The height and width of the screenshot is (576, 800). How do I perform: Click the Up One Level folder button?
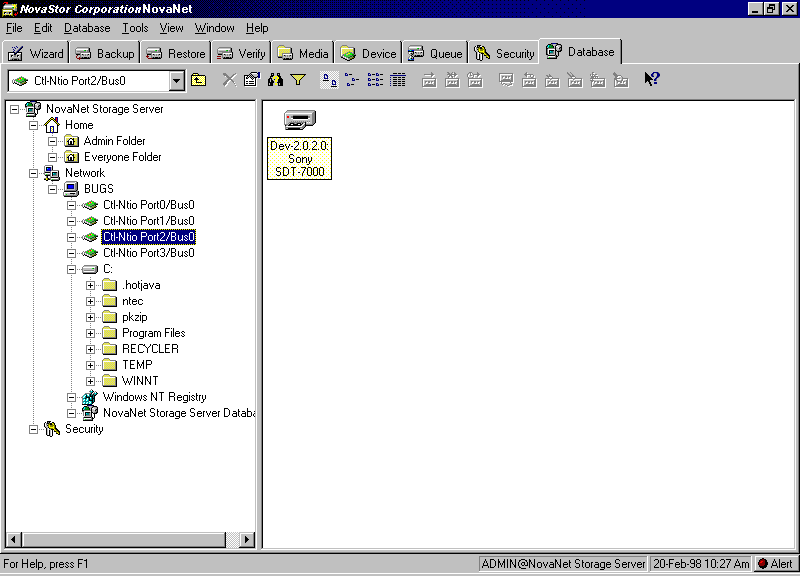(199, 80)
